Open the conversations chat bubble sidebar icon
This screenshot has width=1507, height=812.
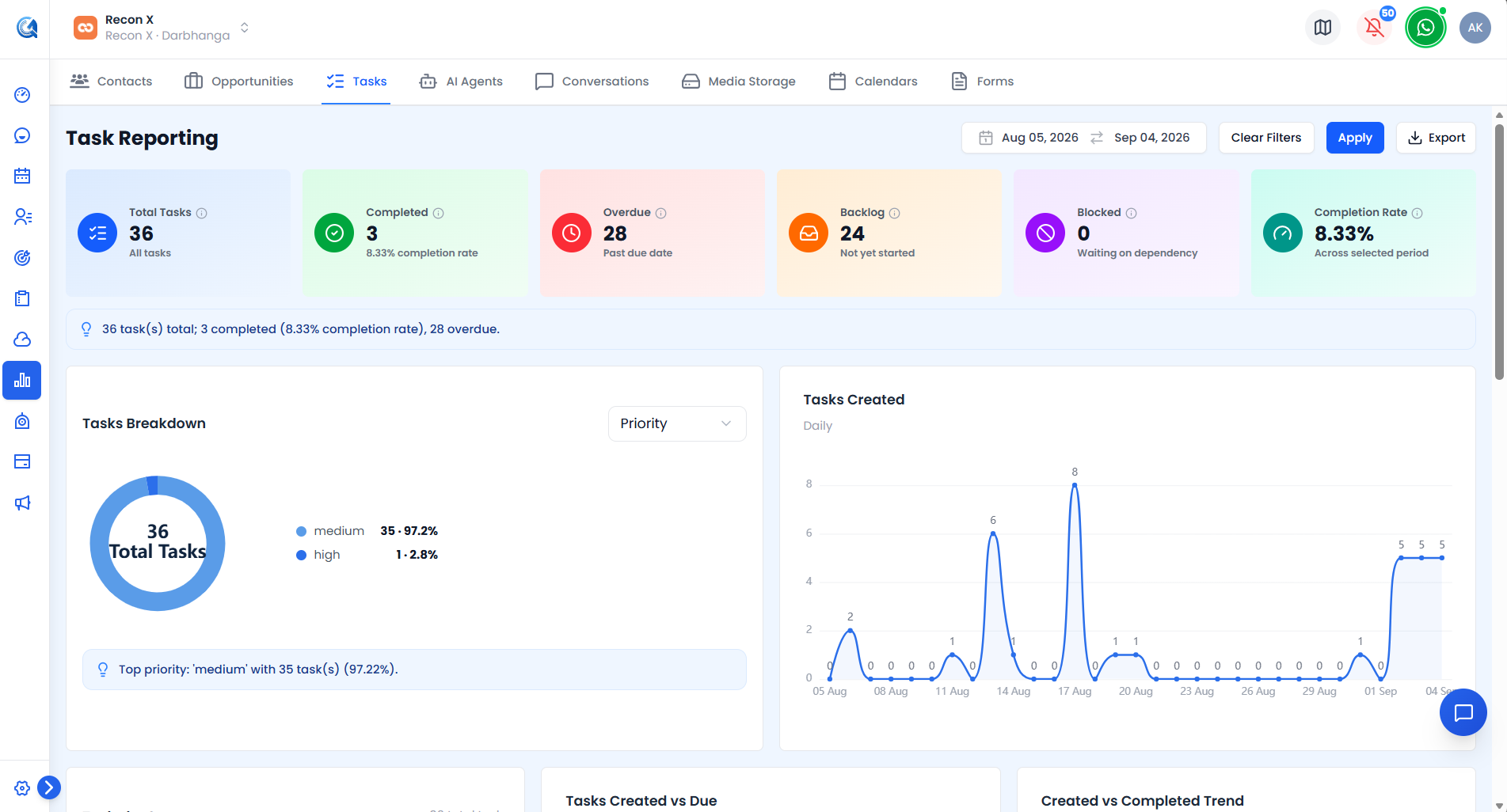(22, 135)
